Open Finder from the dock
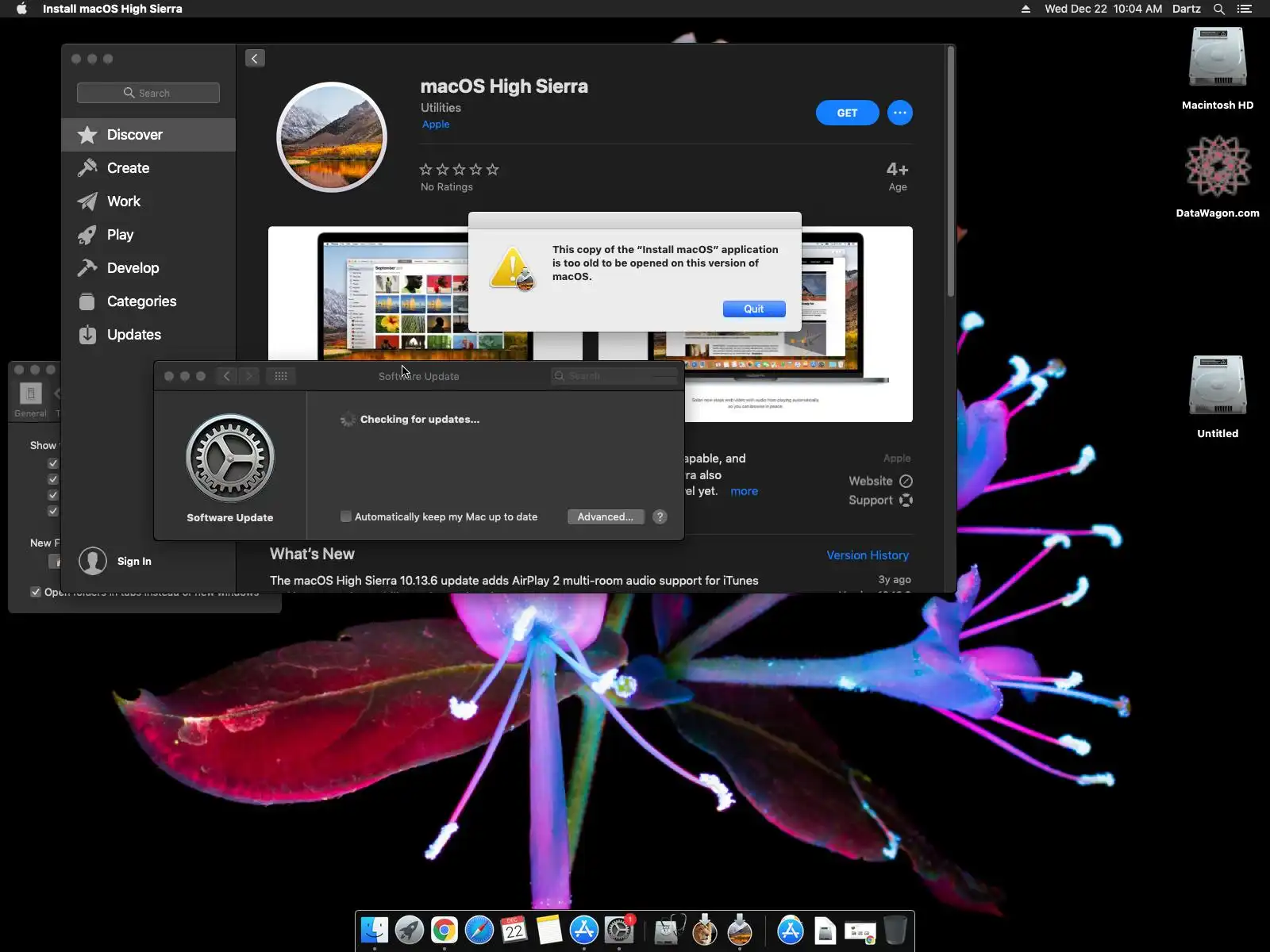 (x=375, y=930)
